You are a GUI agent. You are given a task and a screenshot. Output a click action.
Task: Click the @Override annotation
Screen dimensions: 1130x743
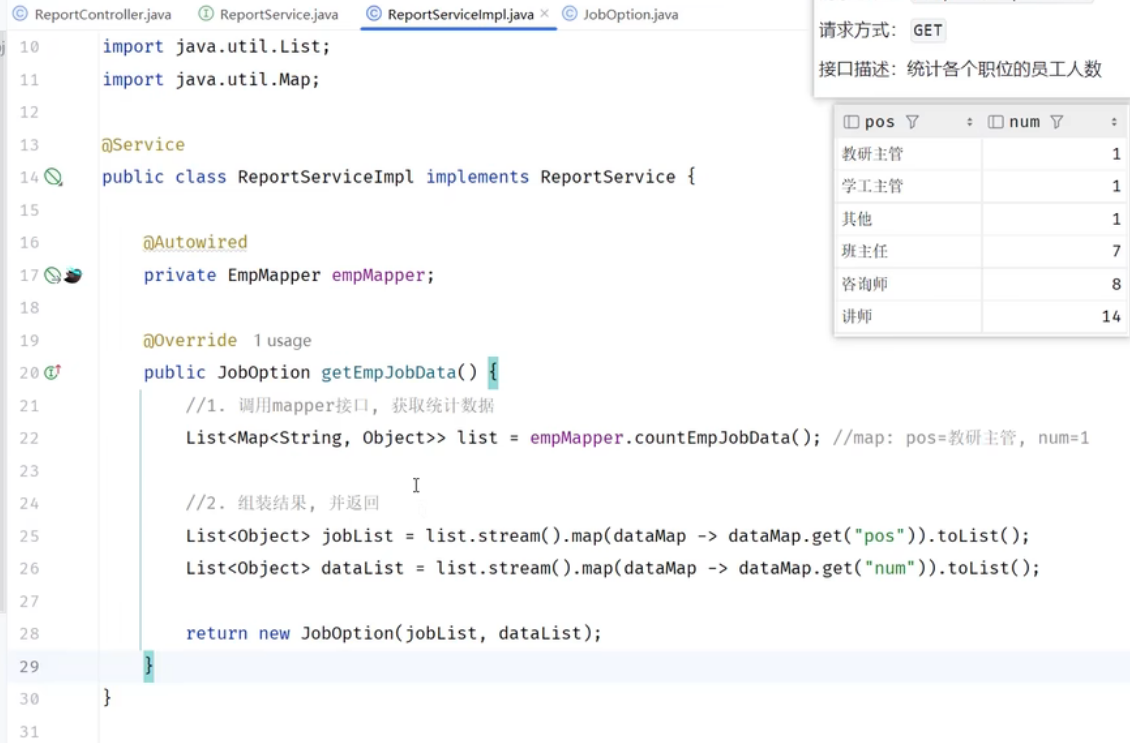[190, 340]
